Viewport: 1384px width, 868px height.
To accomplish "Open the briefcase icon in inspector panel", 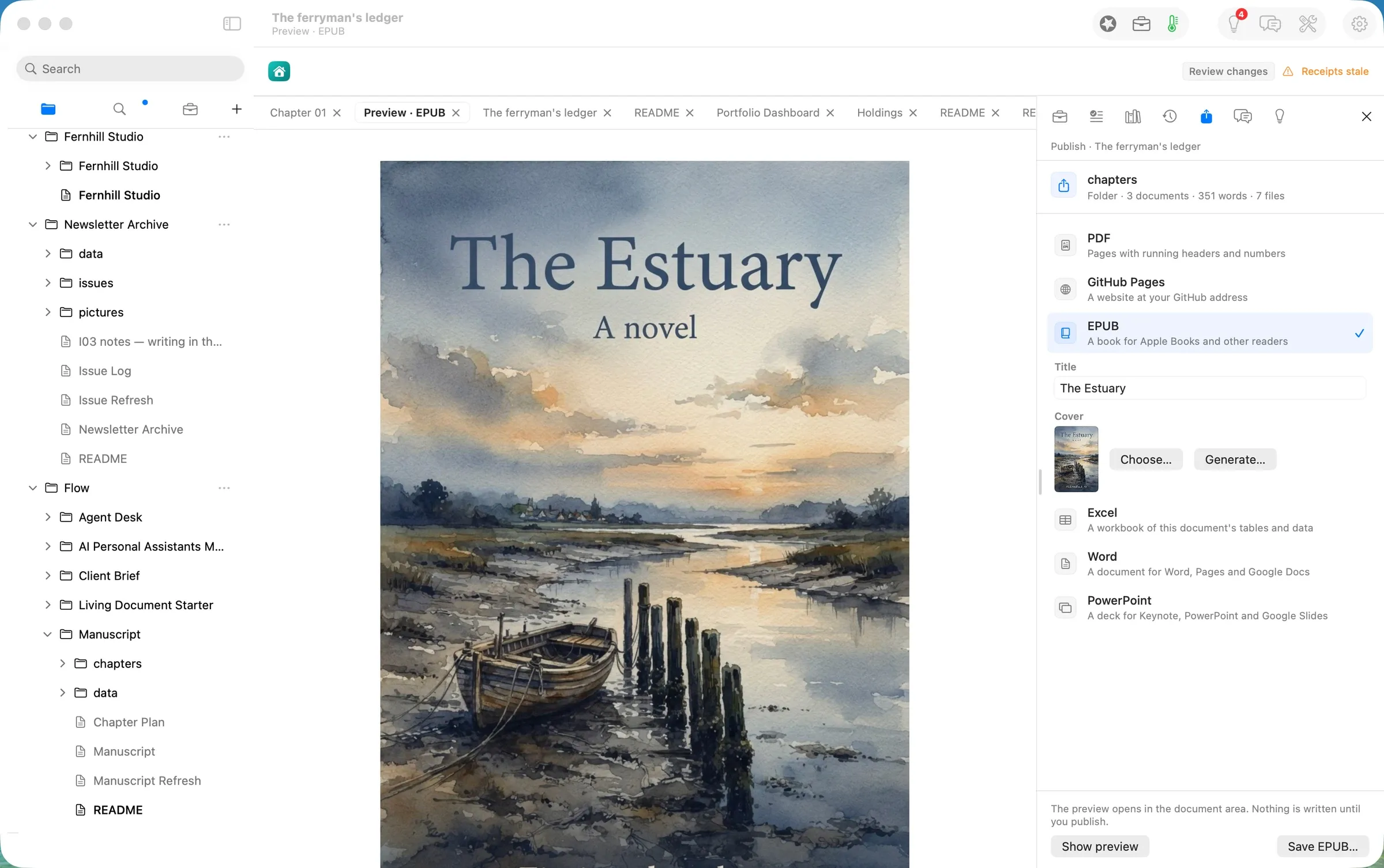I will [1060, 116].
